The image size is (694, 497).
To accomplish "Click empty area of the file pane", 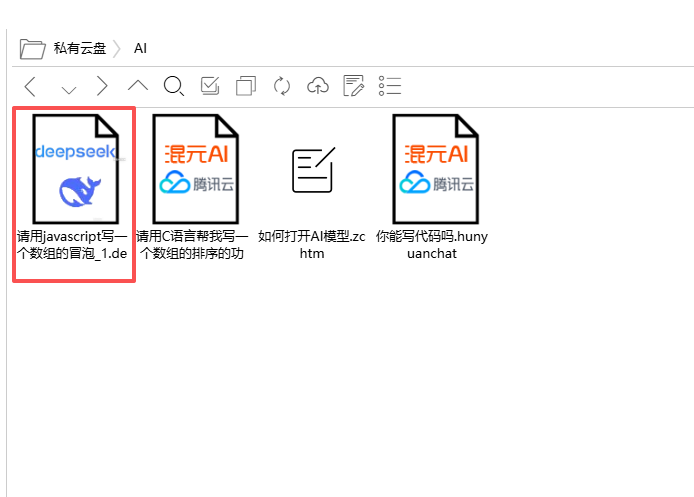I will (x=400, y=380).
